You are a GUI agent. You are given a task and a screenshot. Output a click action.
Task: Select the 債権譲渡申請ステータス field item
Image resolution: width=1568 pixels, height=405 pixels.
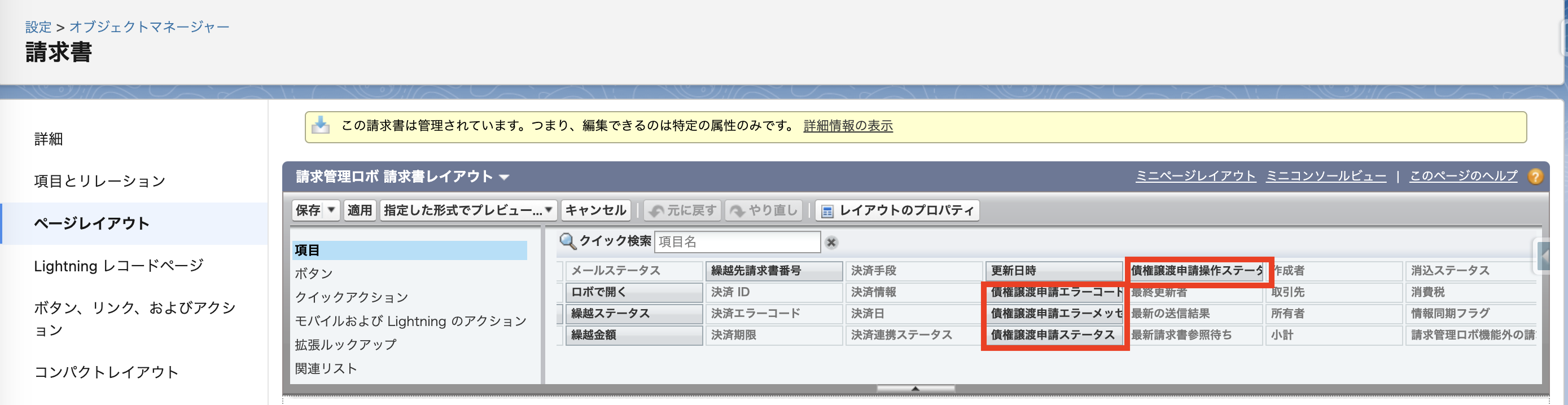click(1054, 334)
